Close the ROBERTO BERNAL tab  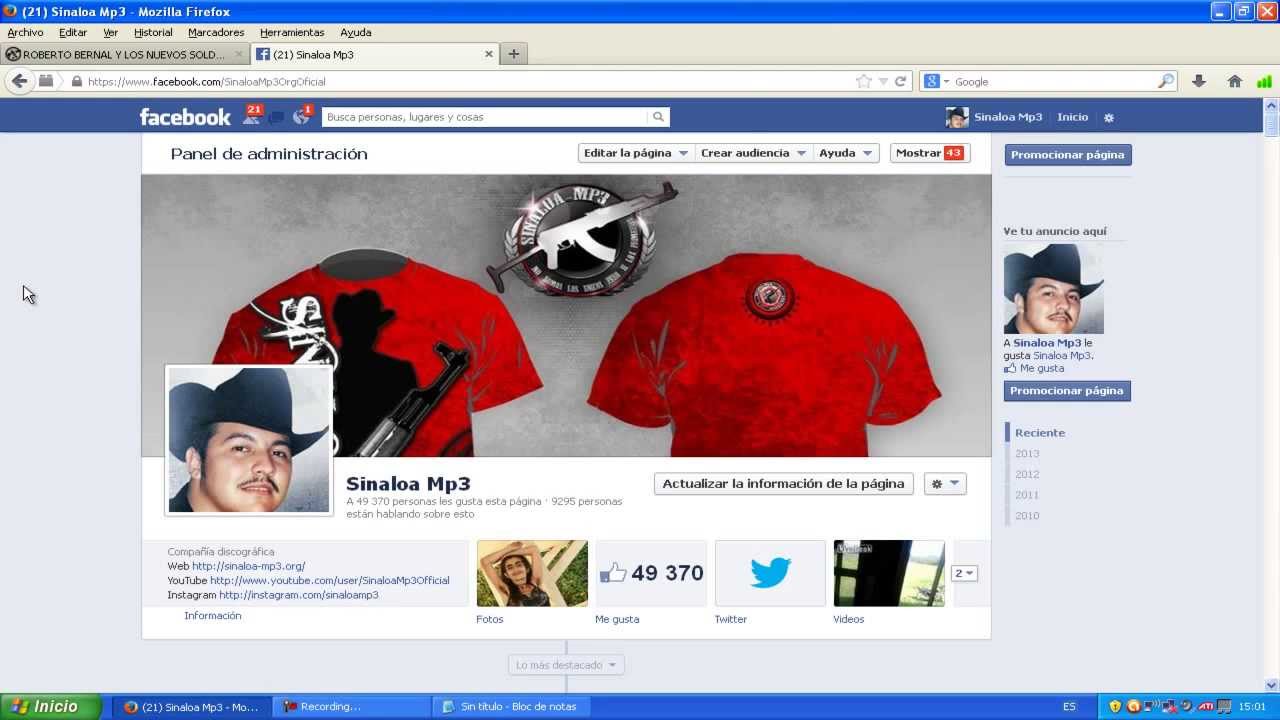click(x=238, y=54)
